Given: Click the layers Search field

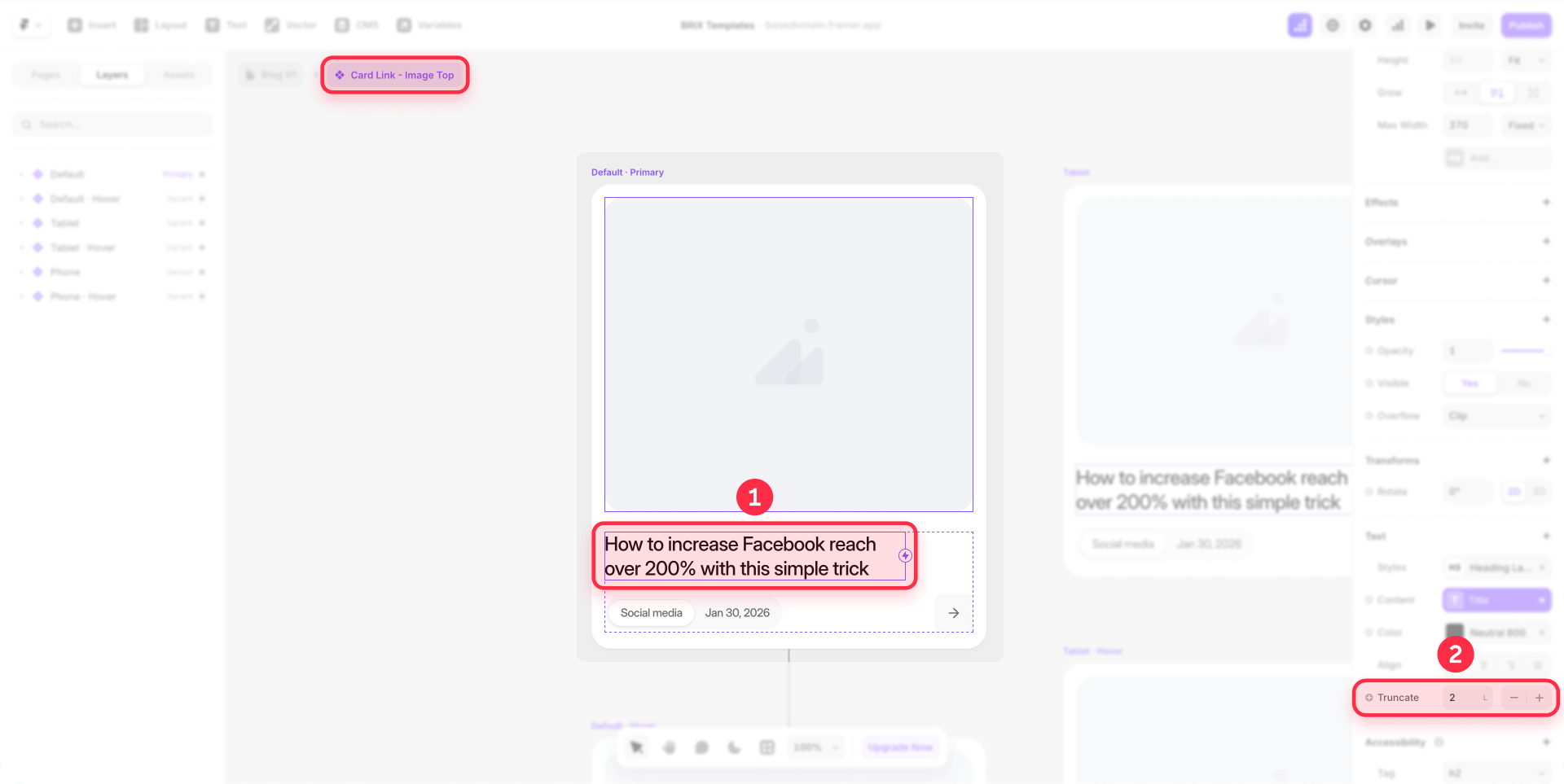Looking at the screenshot, I should point(112,125).
